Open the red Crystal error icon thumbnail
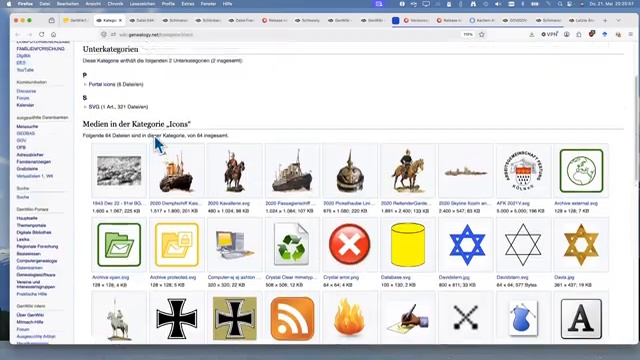This screenshot has width=640, height=360. click(350, 244)
